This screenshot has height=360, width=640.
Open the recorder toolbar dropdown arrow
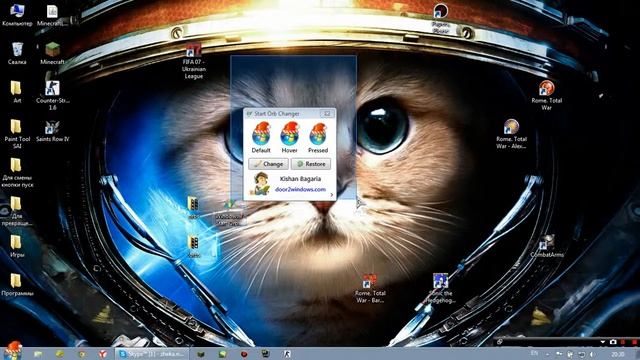pos(603,342)
